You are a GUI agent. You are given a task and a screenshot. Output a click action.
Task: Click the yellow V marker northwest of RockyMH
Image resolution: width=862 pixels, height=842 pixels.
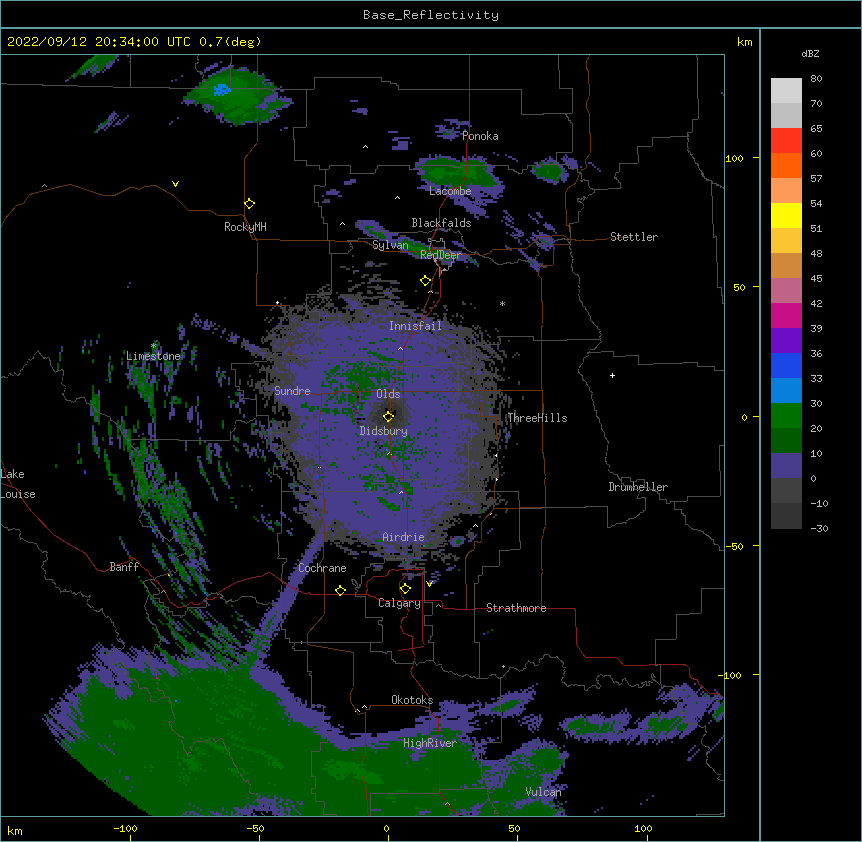(175, 184)
